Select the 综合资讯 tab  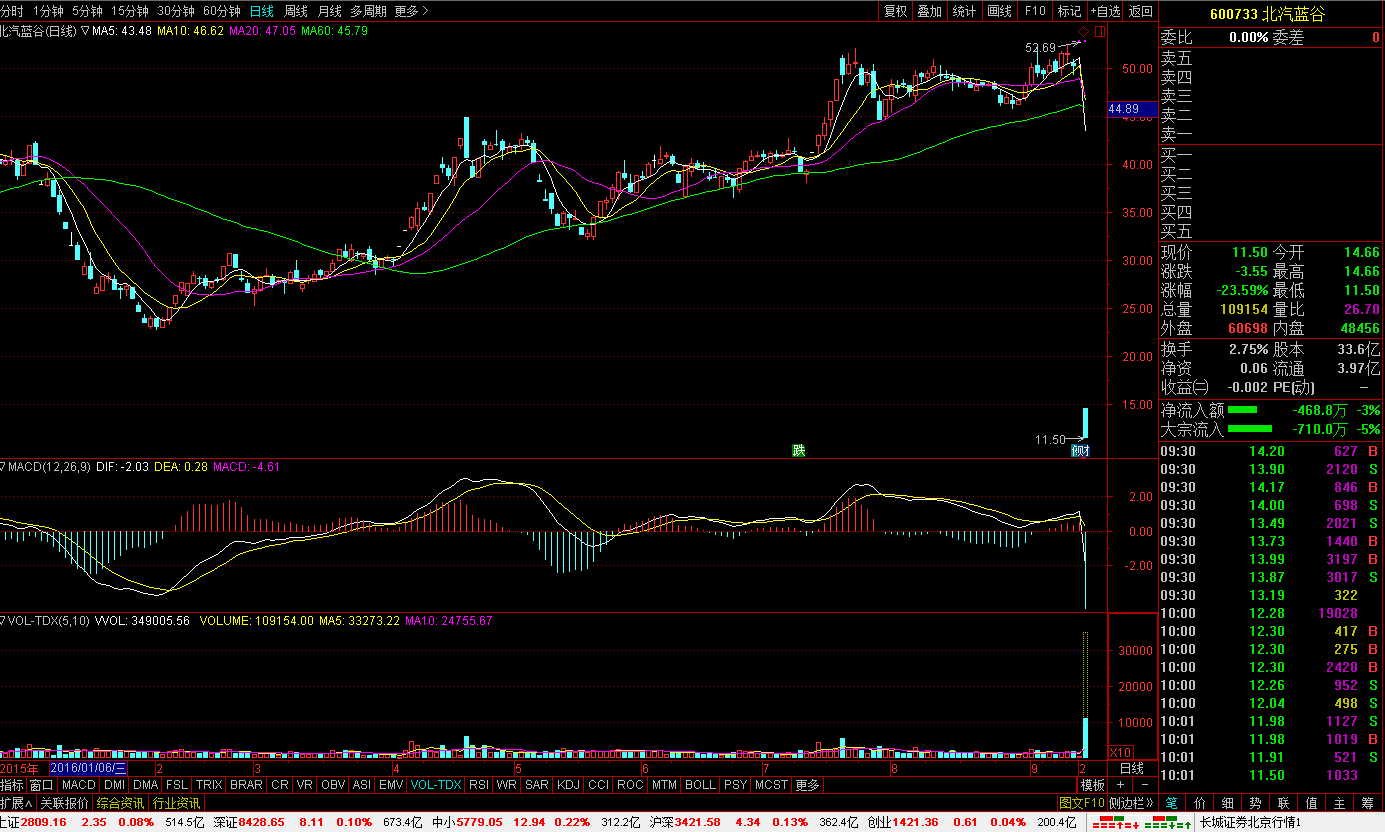(x=120, y=803)
